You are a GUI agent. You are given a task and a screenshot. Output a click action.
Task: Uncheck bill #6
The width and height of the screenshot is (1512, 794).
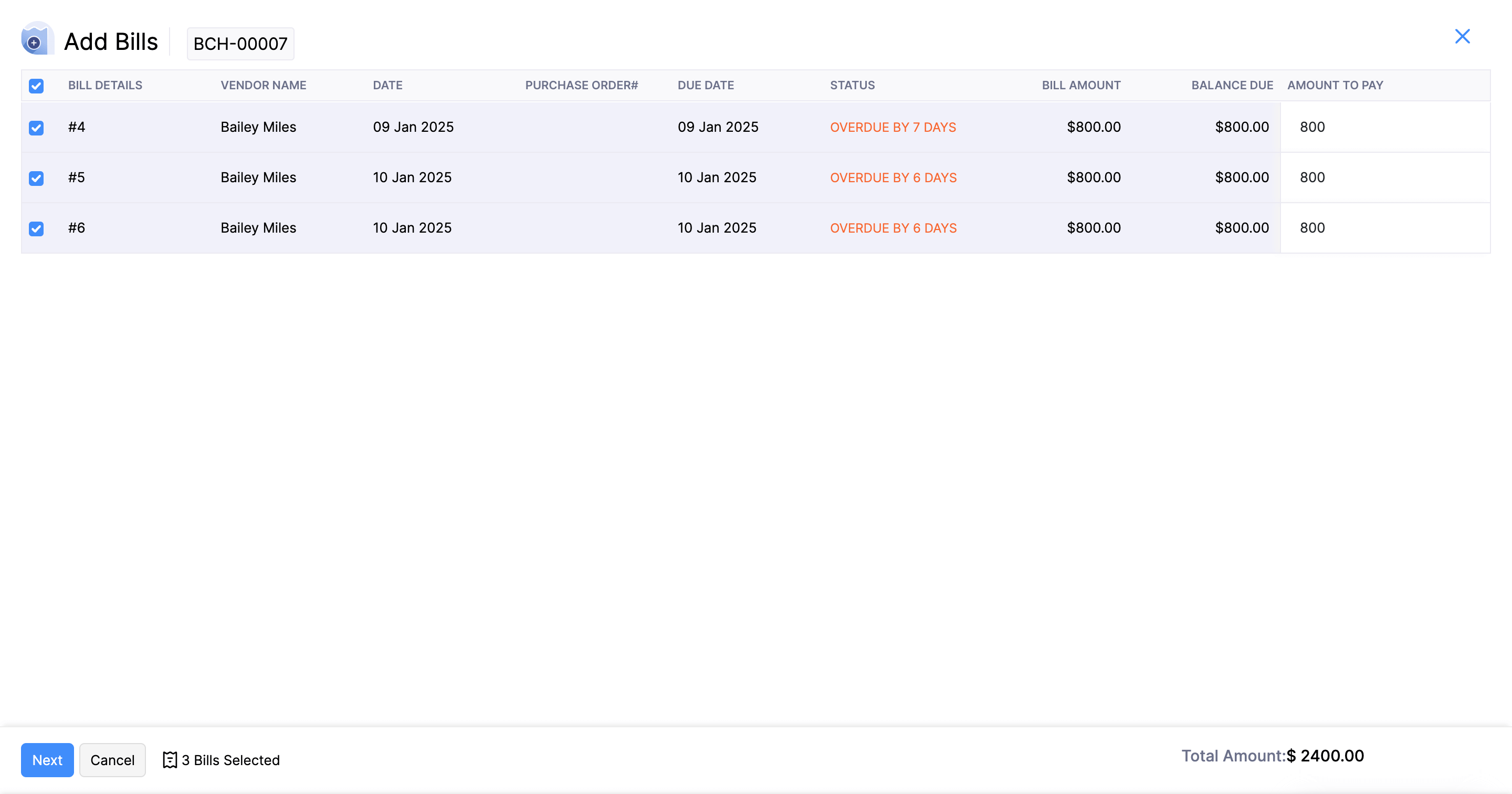36,228
